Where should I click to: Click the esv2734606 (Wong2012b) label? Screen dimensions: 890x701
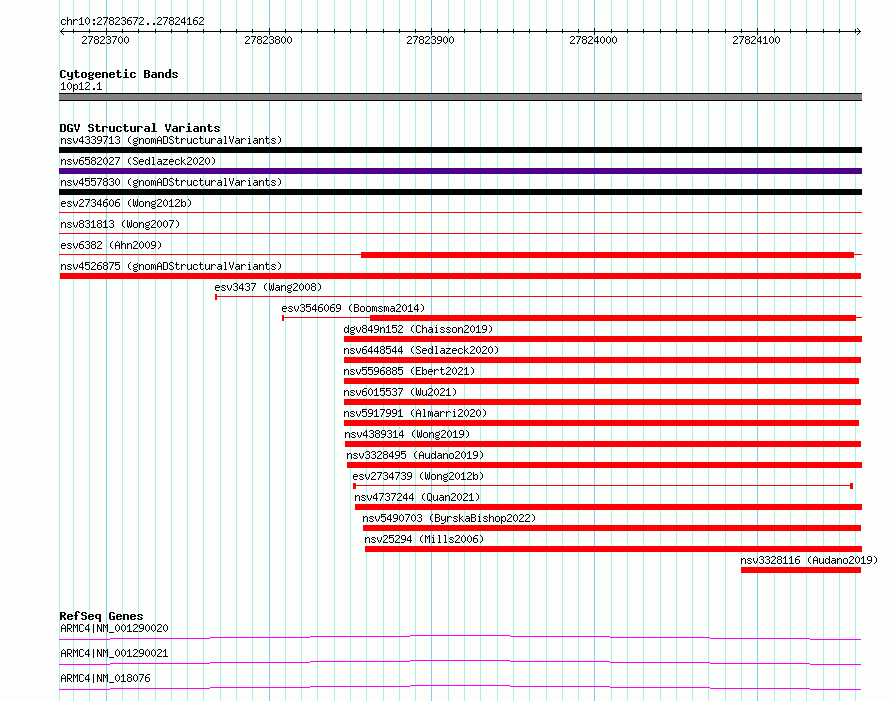pos(126,203)
